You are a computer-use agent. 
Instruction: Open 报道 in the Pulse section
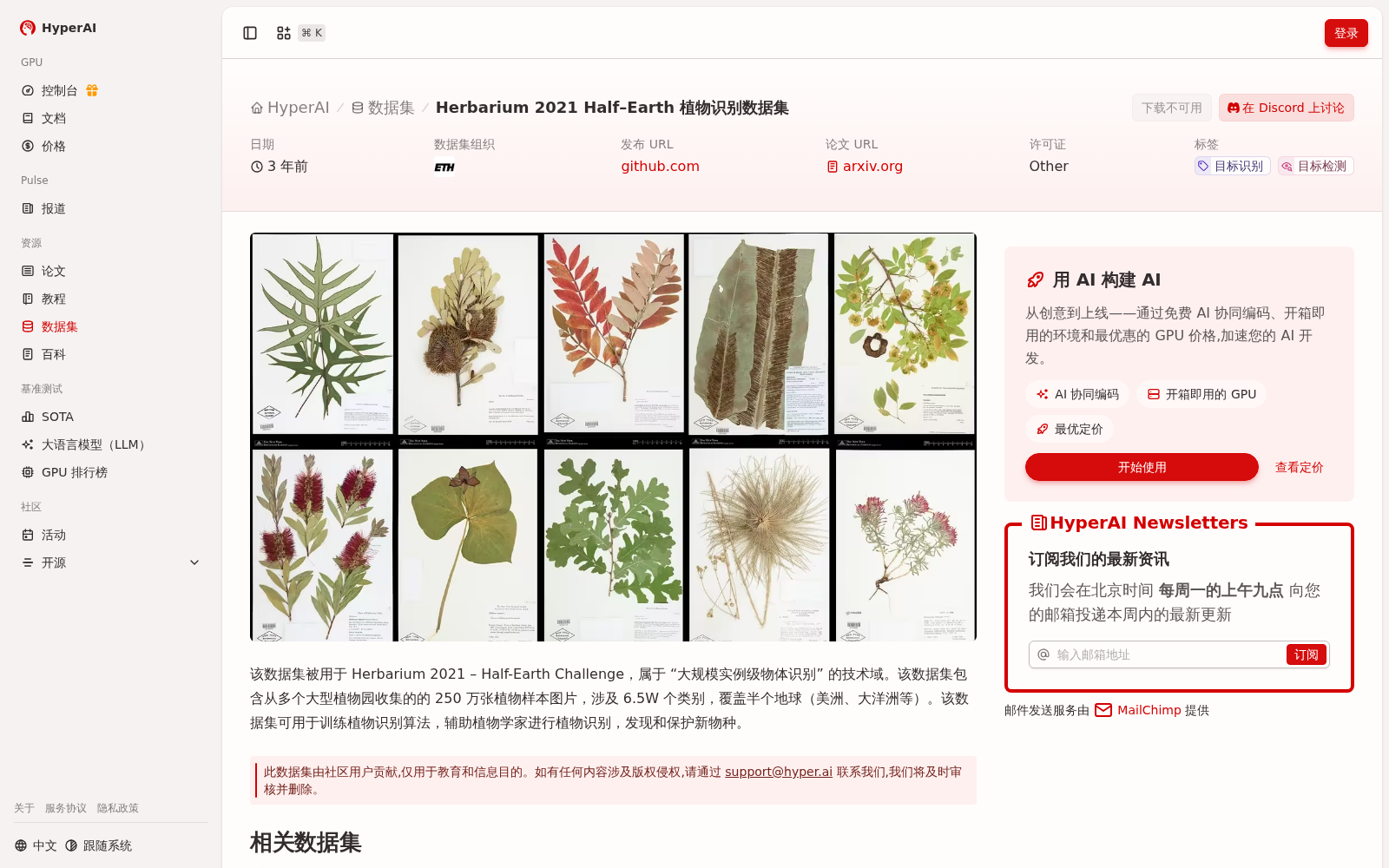pos(111,208)
